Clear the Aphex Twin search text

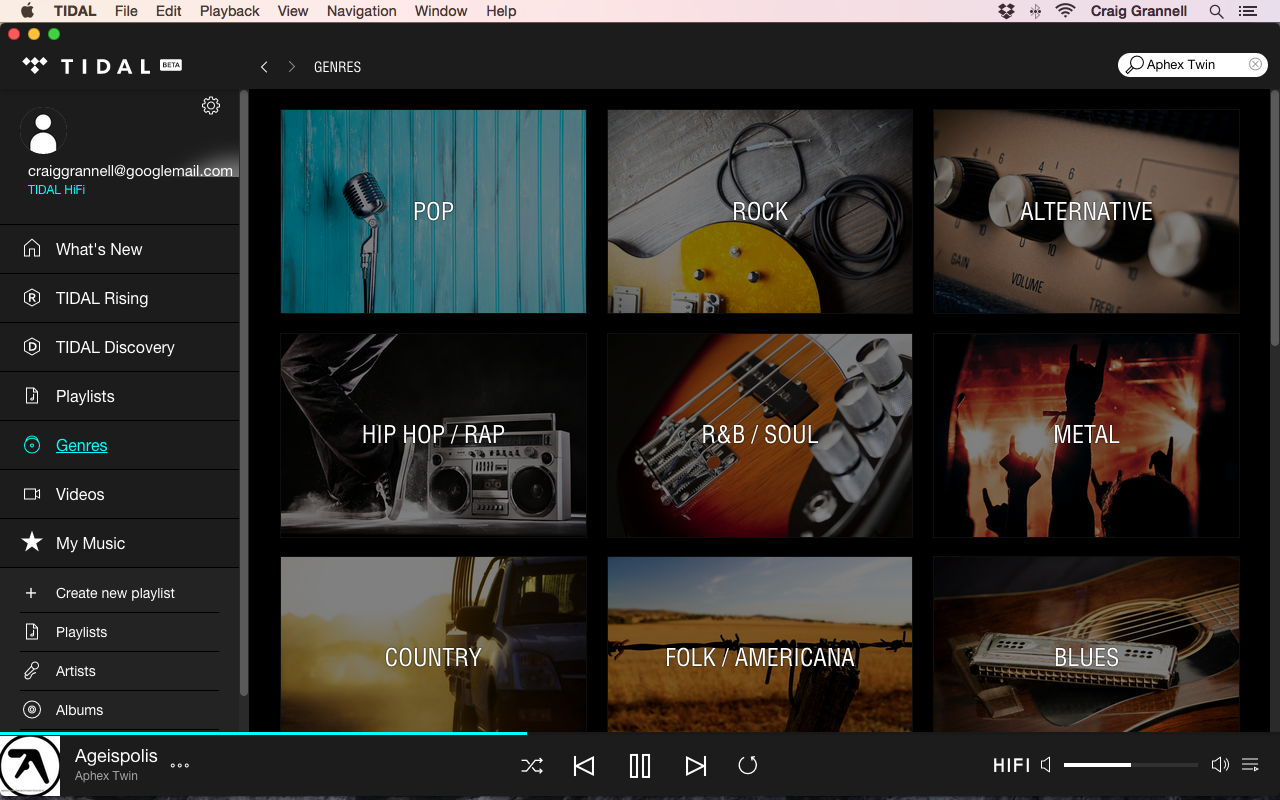[x=1255, y=64]
